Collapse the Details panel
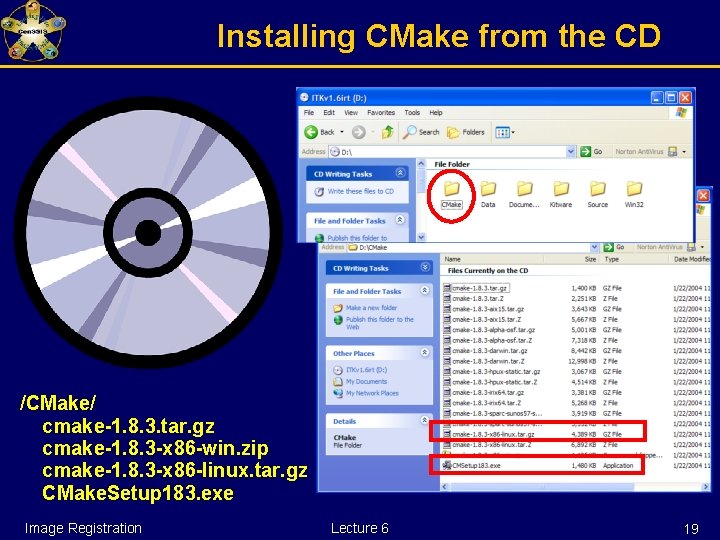The width and height of the screenshot is (720, 540). [425, 420]
